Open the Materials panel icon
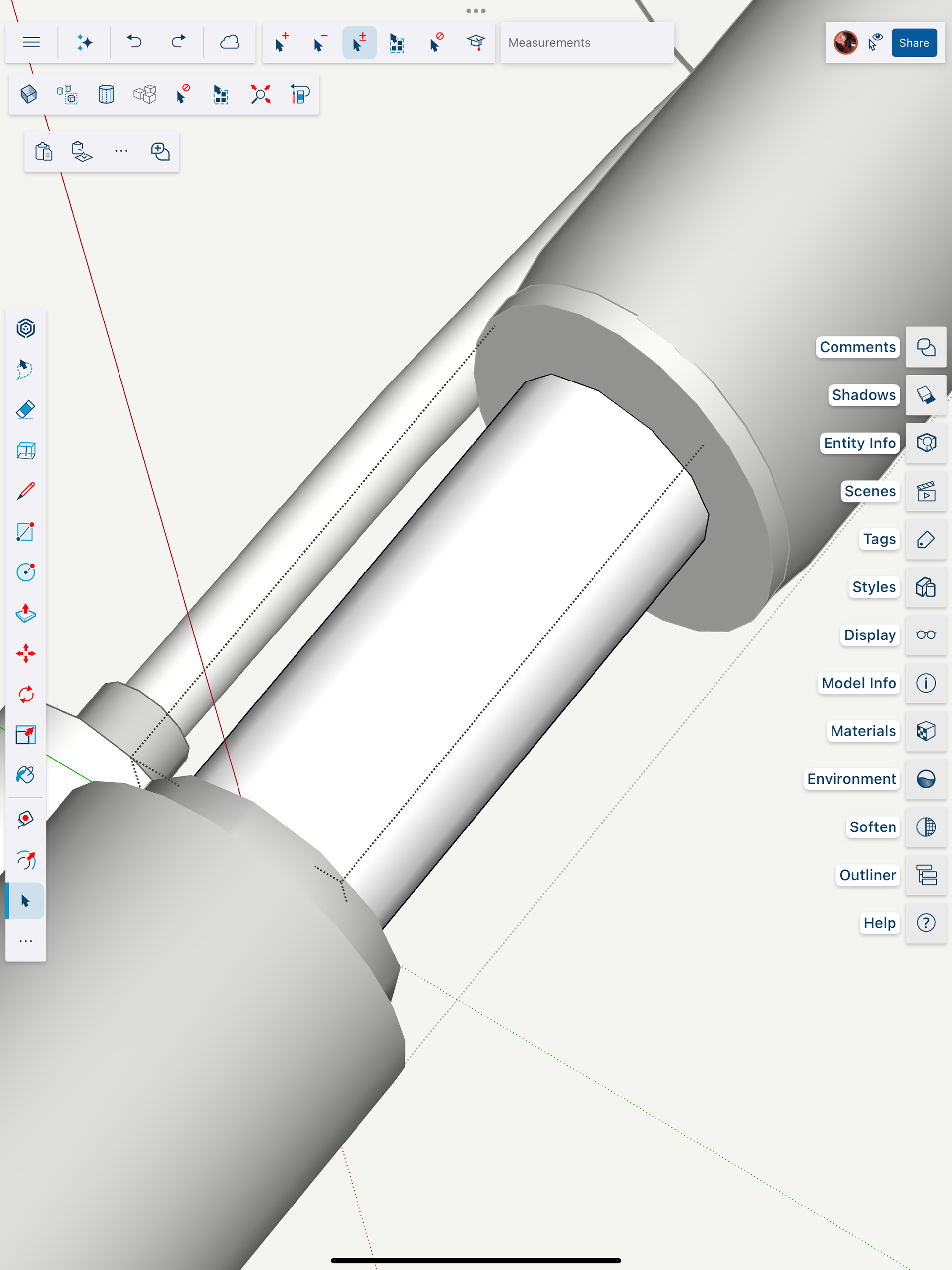Screen dimensions: 952x1270 point(926,731)
